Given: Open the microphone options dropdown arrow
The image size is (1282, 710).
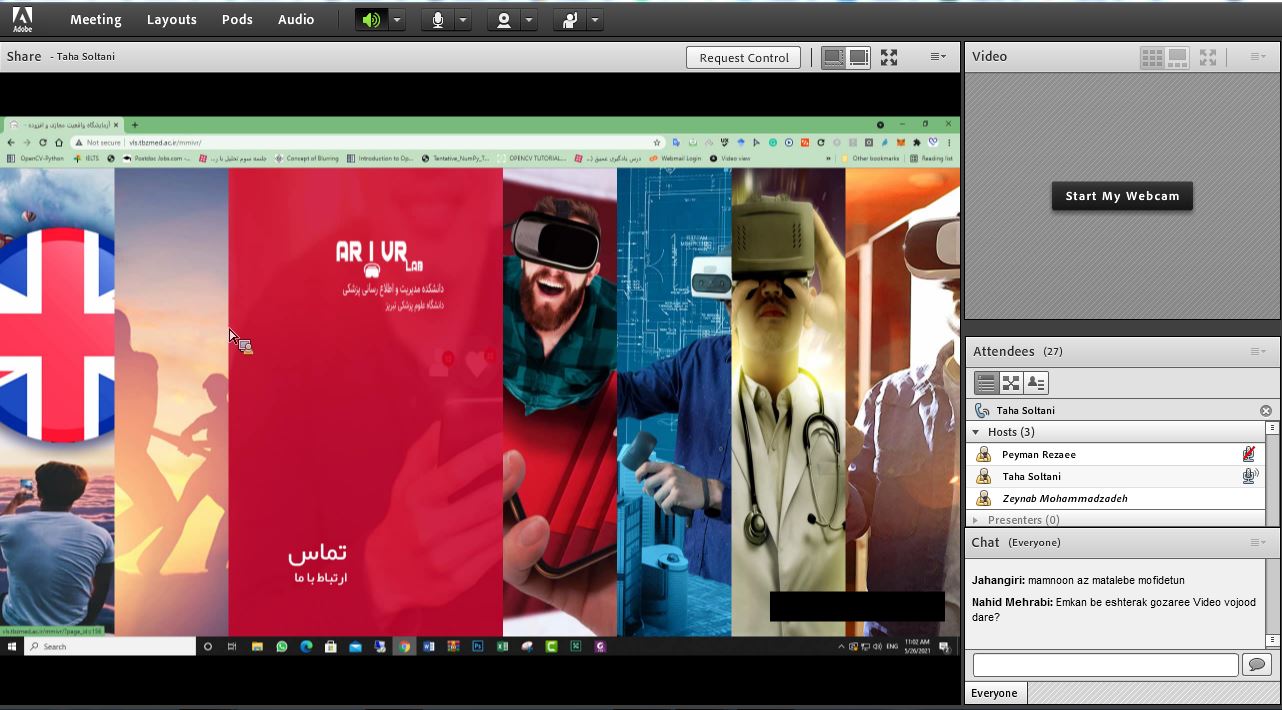Looking at the screenshot, I should (463, 20).
